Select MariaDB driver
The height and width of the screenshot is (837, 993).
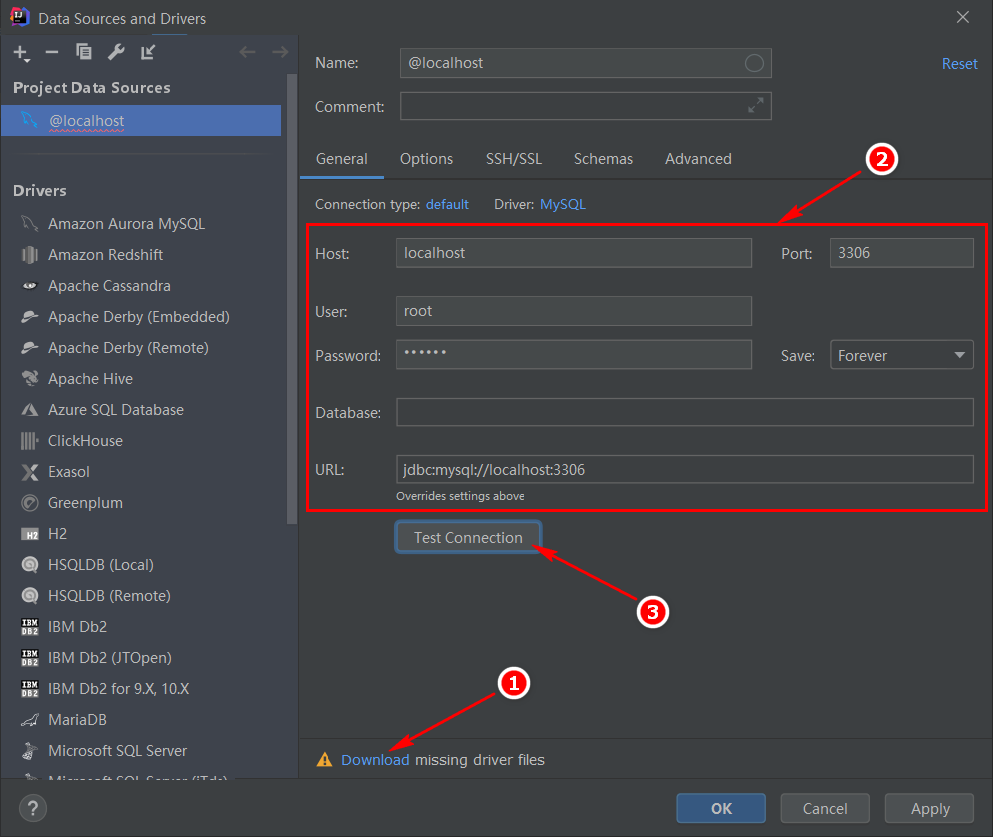coord(77,720)
